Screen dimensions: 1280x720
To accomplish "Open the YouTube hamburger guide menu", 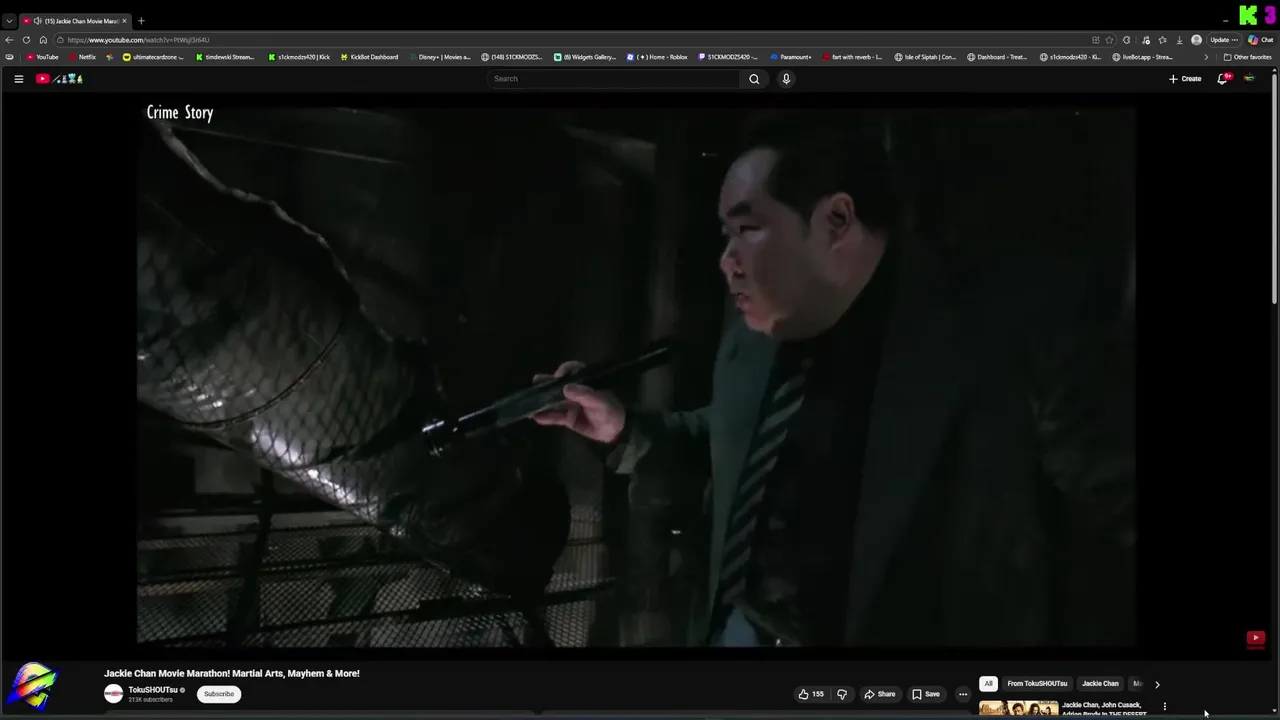I will click(x=18, y=79).
